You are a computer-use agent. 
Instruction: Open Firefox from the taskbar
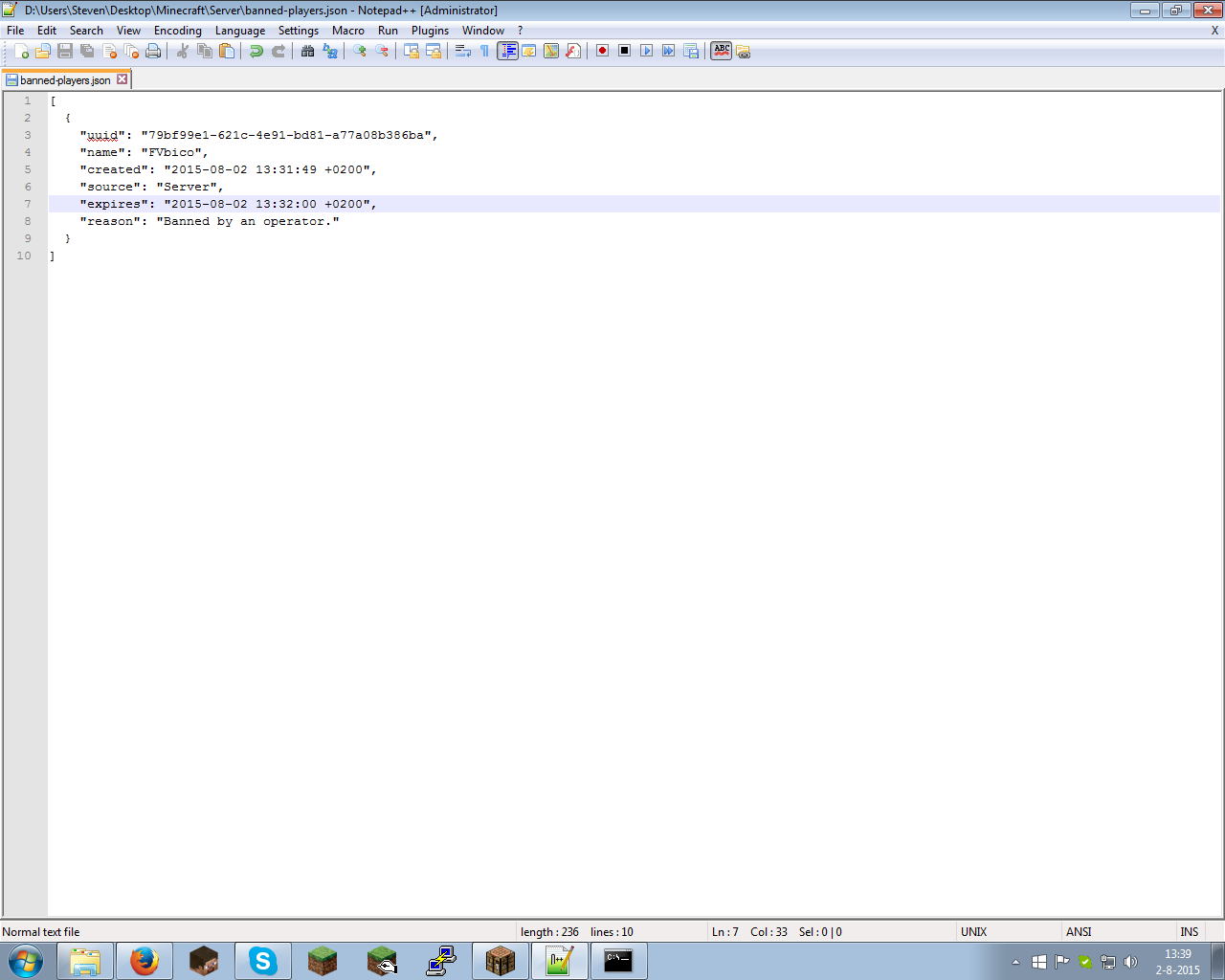145,961
